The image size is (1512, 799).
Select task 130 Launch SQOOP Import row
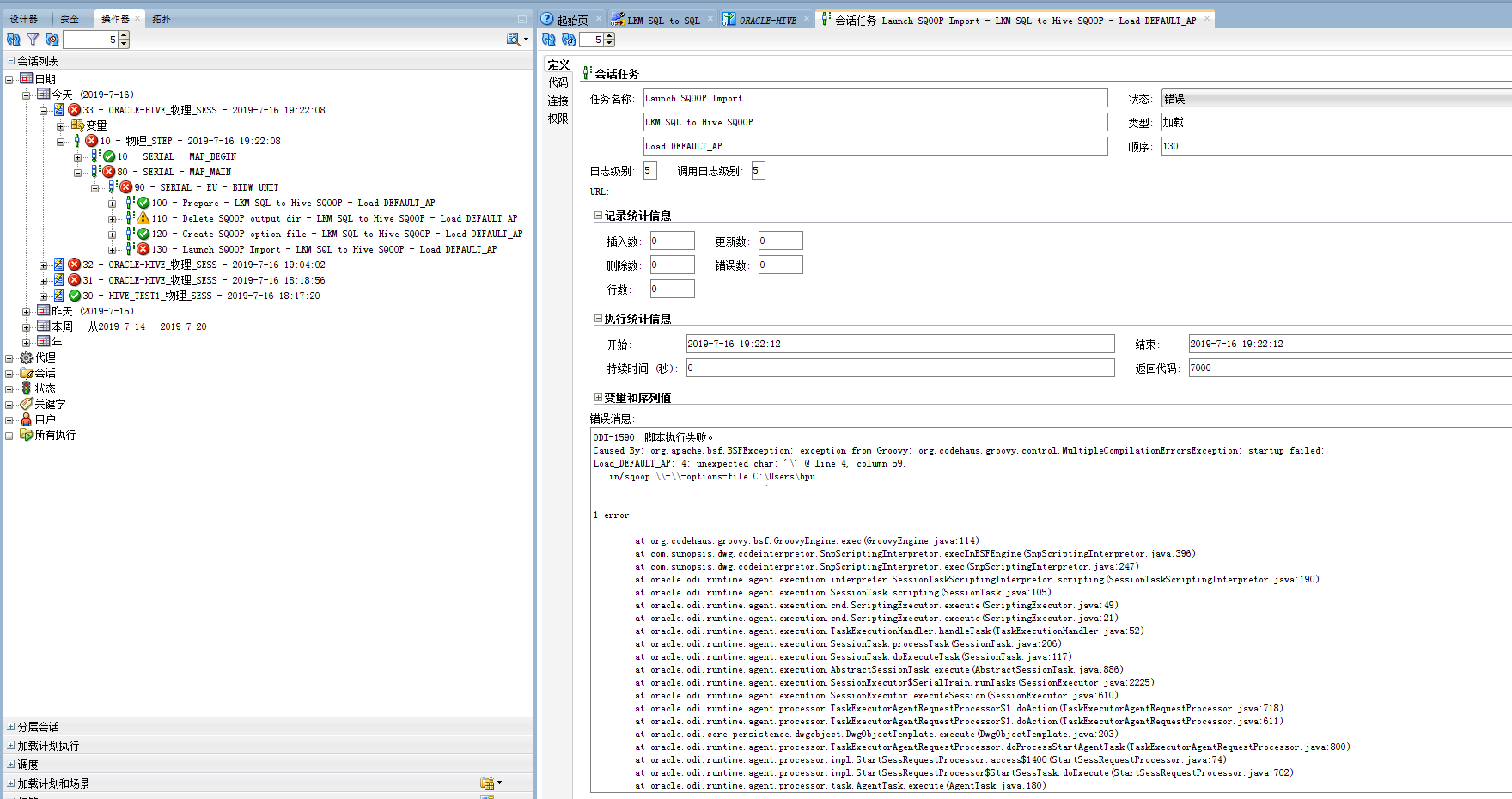(325, 249)
